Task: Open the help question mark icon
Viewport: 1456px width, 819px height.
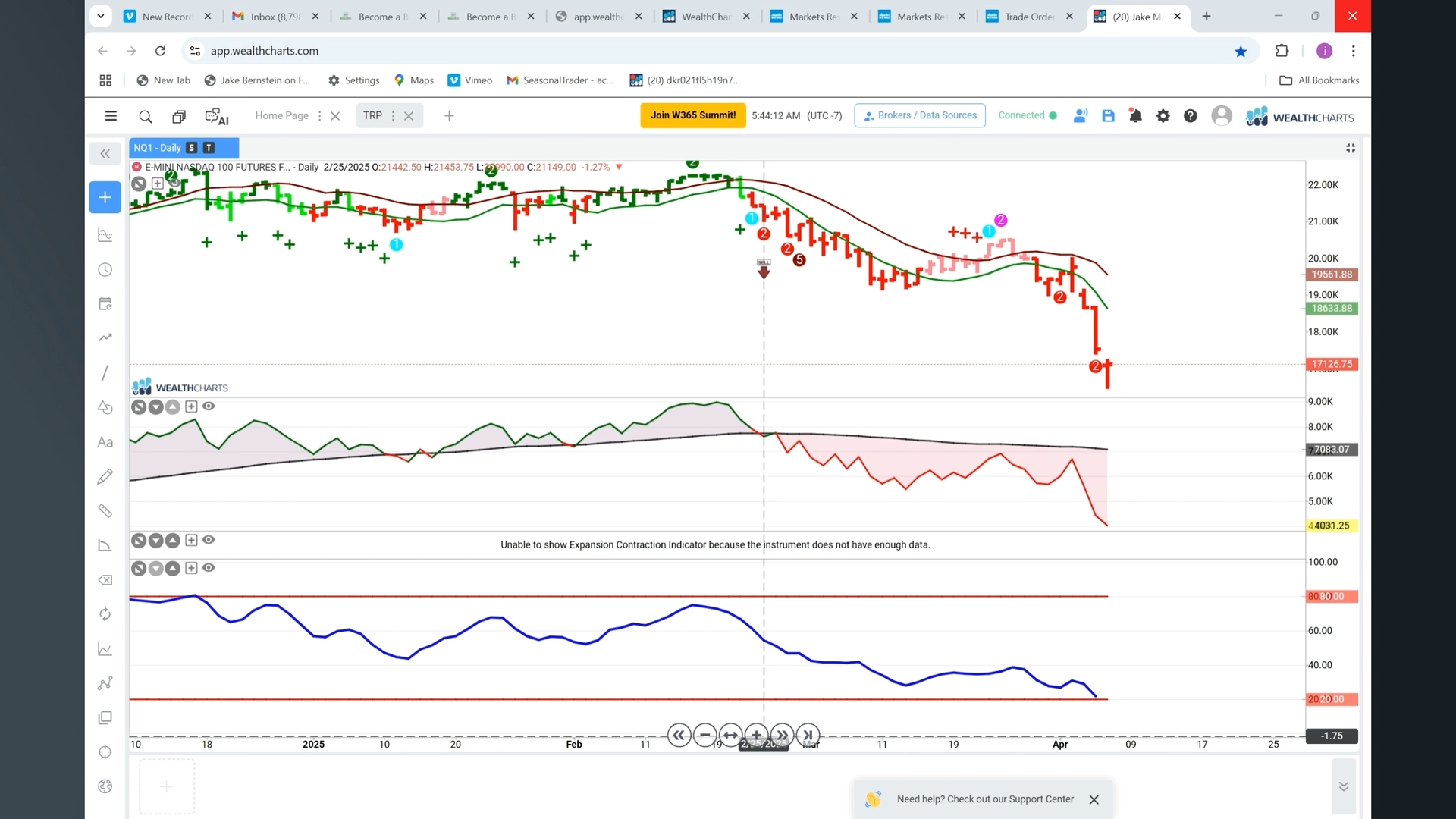Action: (1191, 116)
